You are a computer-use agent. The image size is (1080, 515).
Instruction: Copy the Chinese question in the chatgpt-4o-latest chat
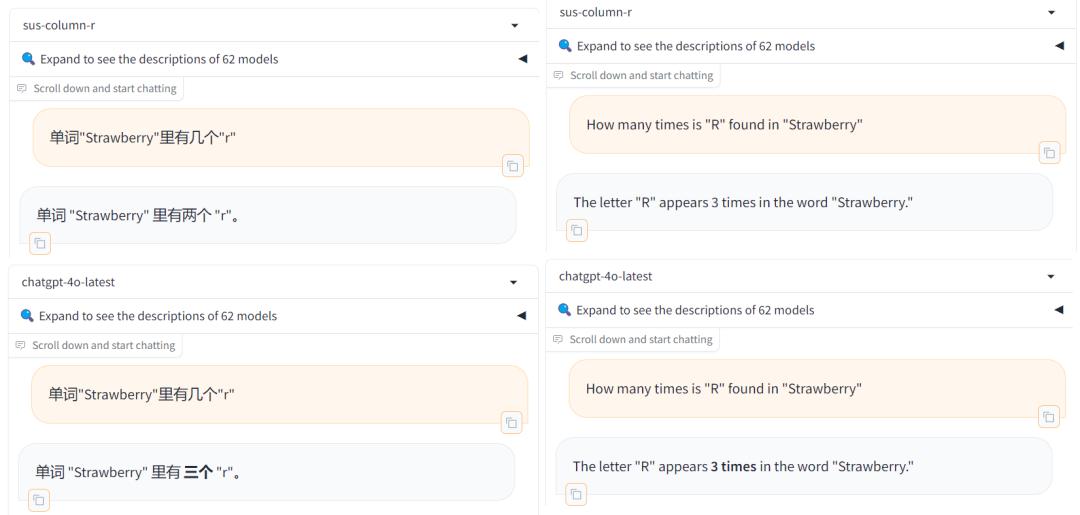(x=511, y=423)
